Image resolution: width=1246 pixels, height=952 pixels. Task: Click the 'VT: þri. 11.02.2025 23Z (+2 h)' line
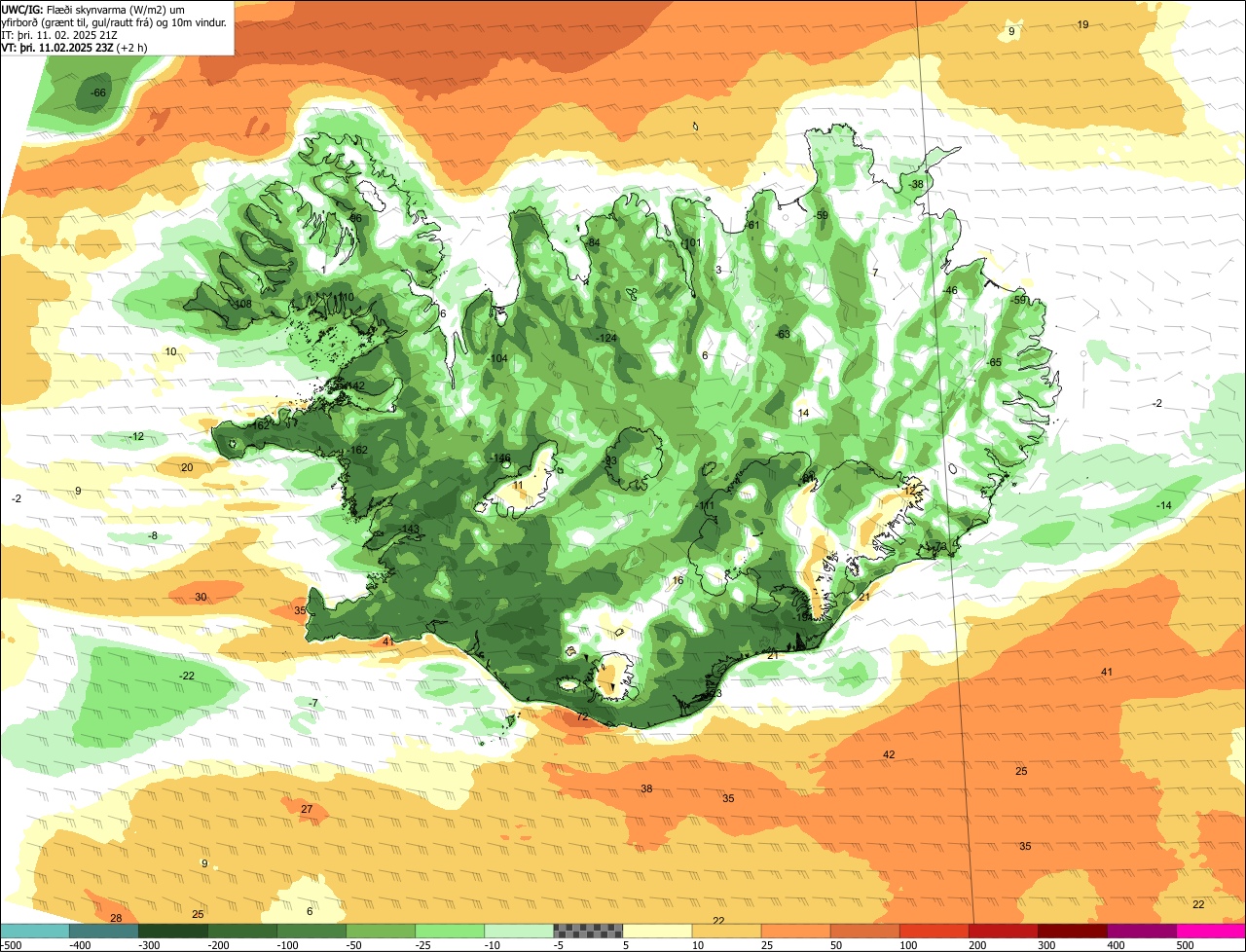[x=74, y=47]
